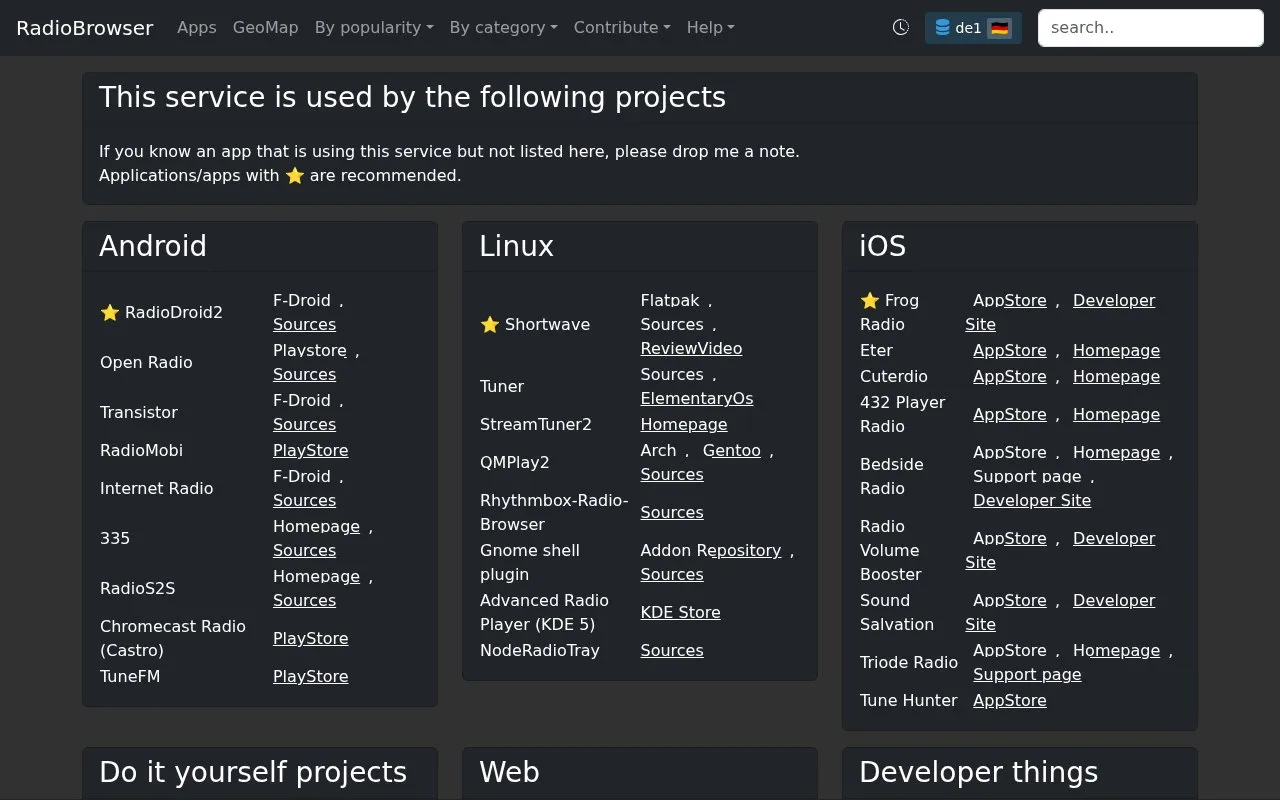Open the Flatpak link for Shortwave
Image resolution: width=1280 pixels, height=800 pixels.
pos(670,301)
